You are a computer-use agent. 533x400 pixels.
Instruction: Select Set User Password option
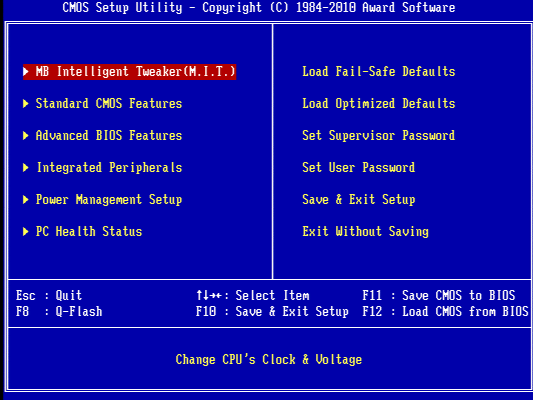coord(359,168)
